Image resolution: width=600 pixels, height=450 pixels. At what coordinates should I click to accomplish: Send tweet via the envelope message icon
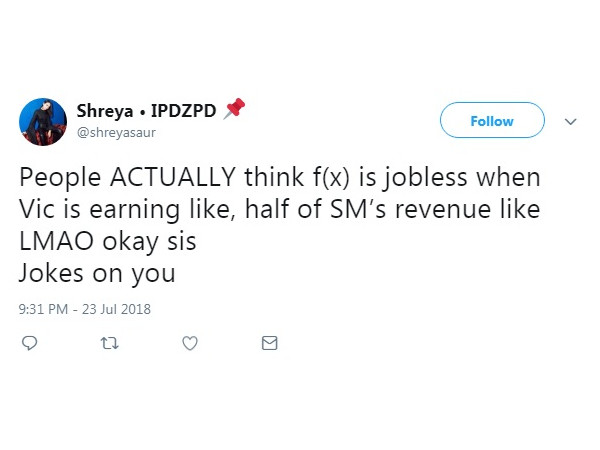point(269,343)
